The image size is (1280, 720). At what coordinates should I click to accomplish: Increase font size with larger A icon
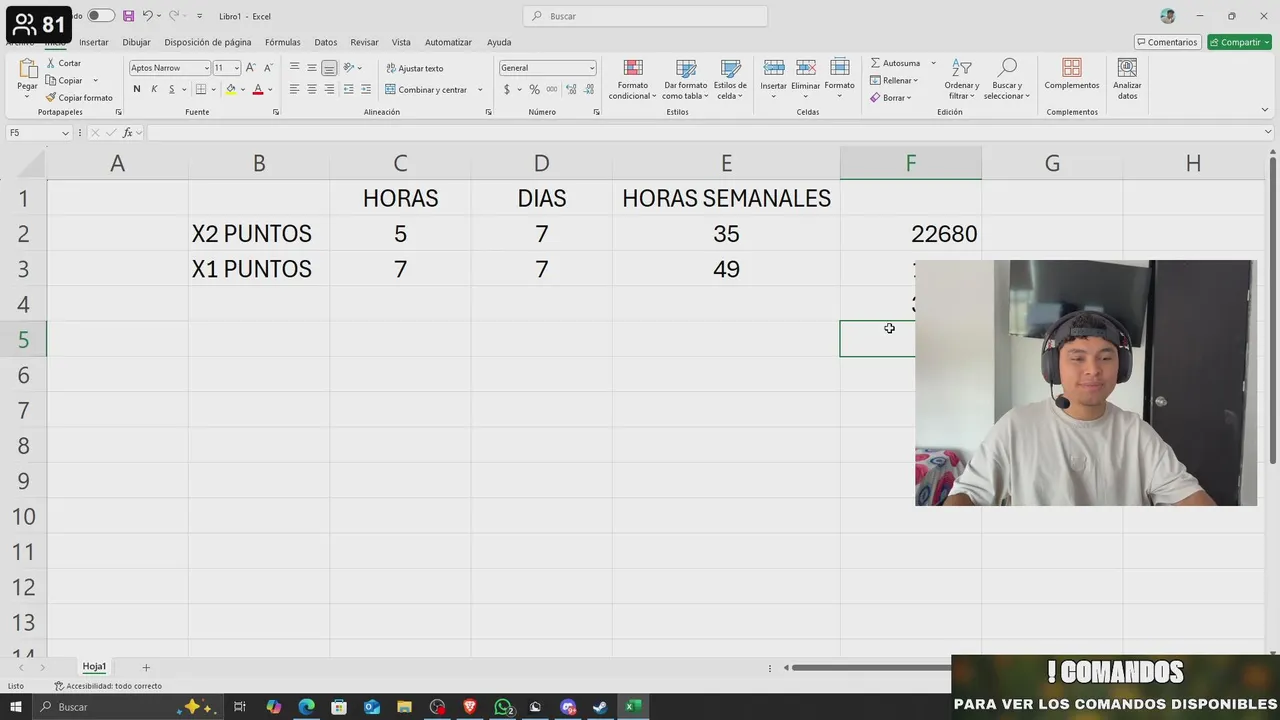click(251, 68)
